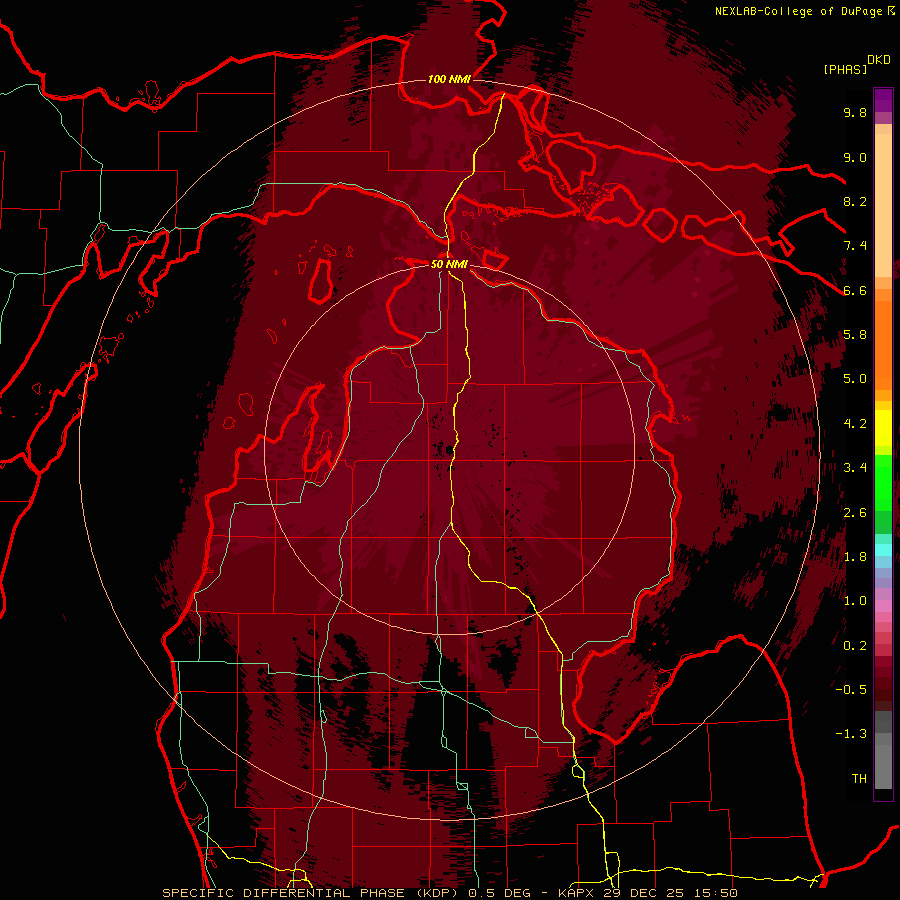Pick the pale peach colorbar segment
Image resolution: width=900 pixels, height=900 pixels.
[x=883, y=207]
